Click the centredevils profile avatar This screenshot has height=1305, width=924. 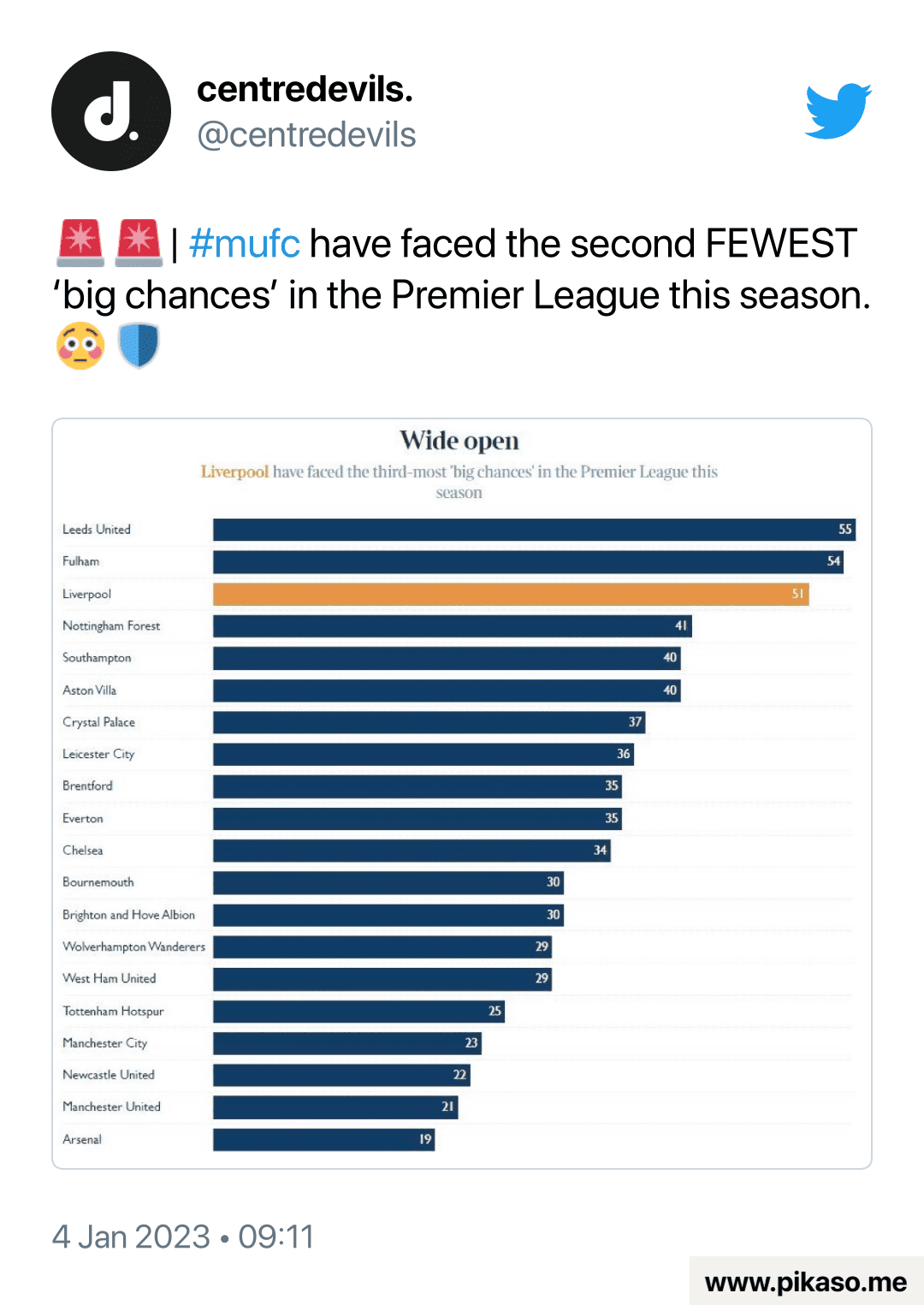click(111, 111)
